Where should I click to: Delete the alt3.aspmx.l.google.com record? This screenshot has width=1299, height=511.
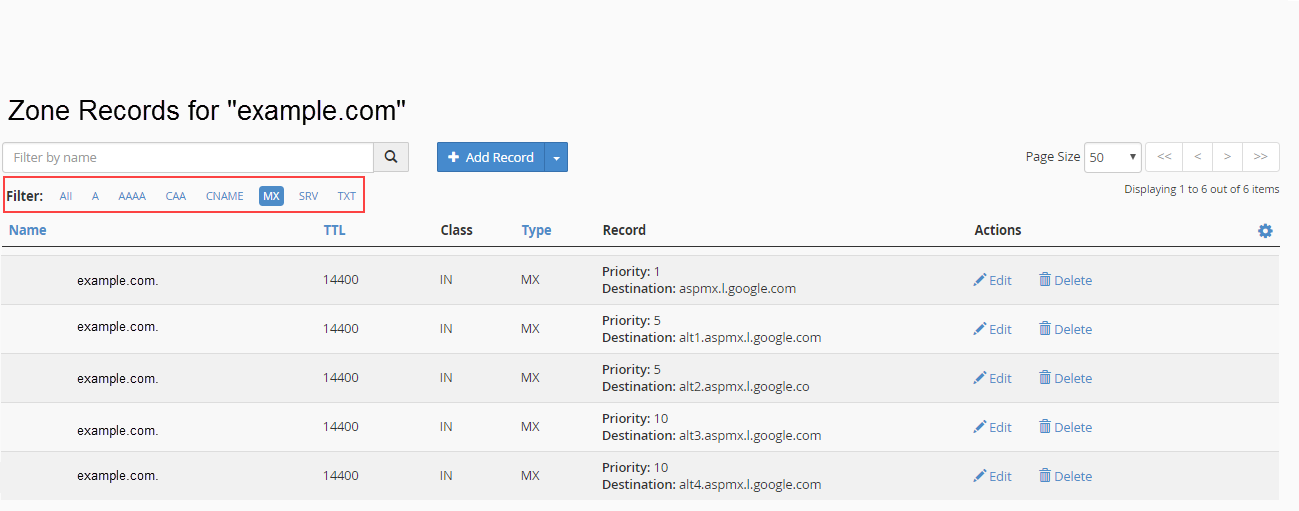click(x=1065, y=428)
